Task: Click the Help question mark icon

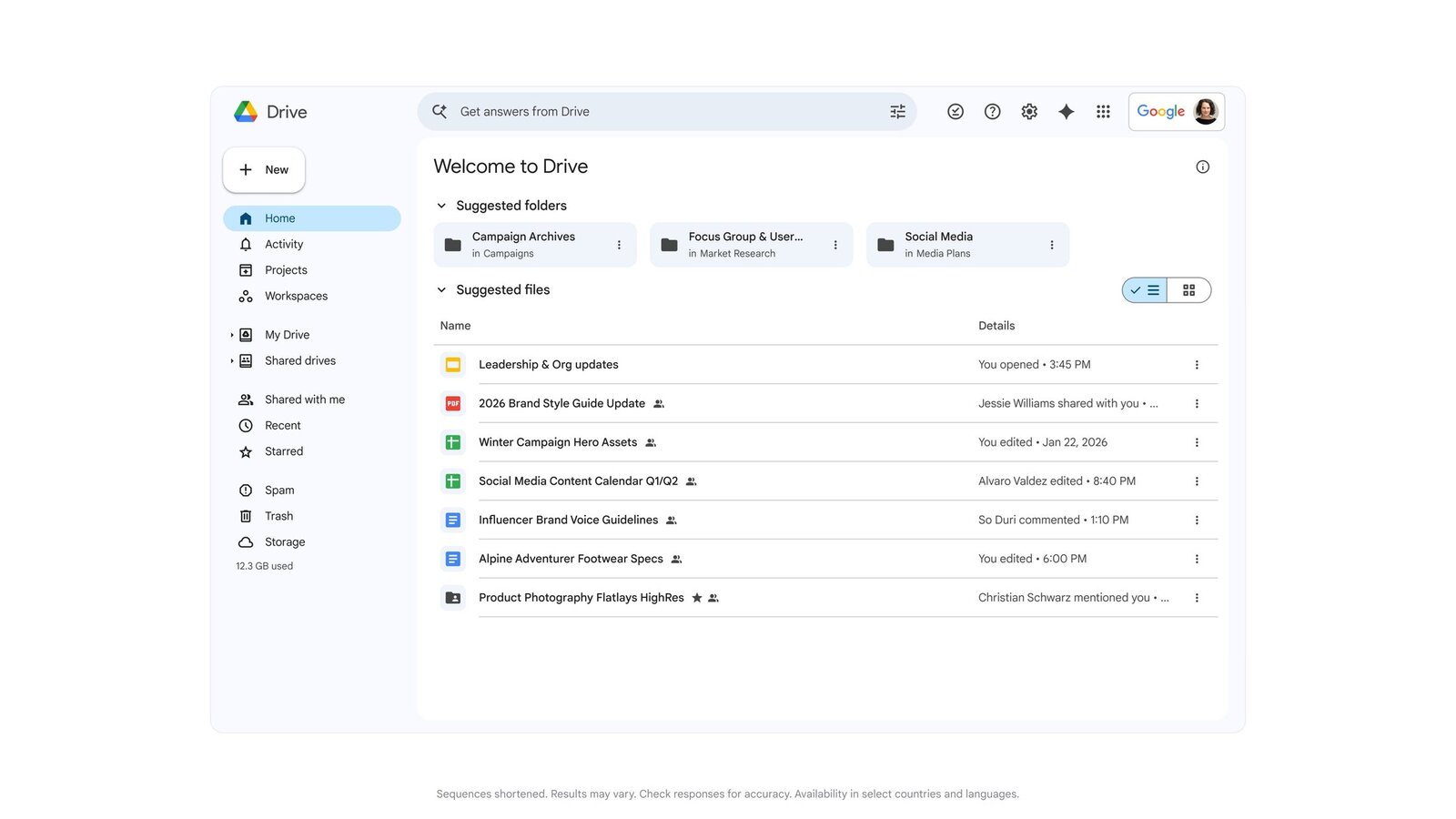Action: 992,112
